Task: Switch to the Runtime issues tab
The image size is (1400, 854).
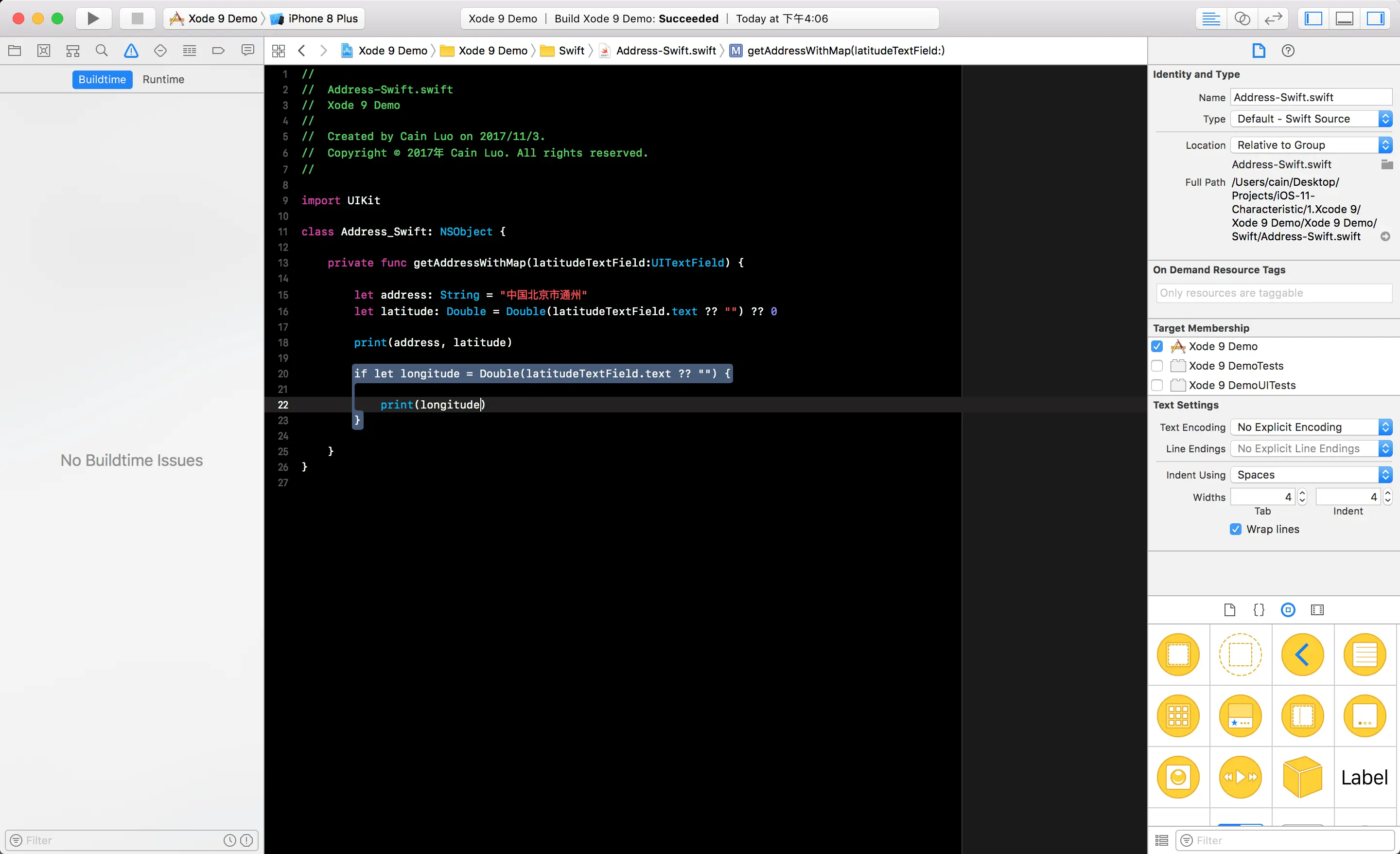Action: tap(163, 79)
